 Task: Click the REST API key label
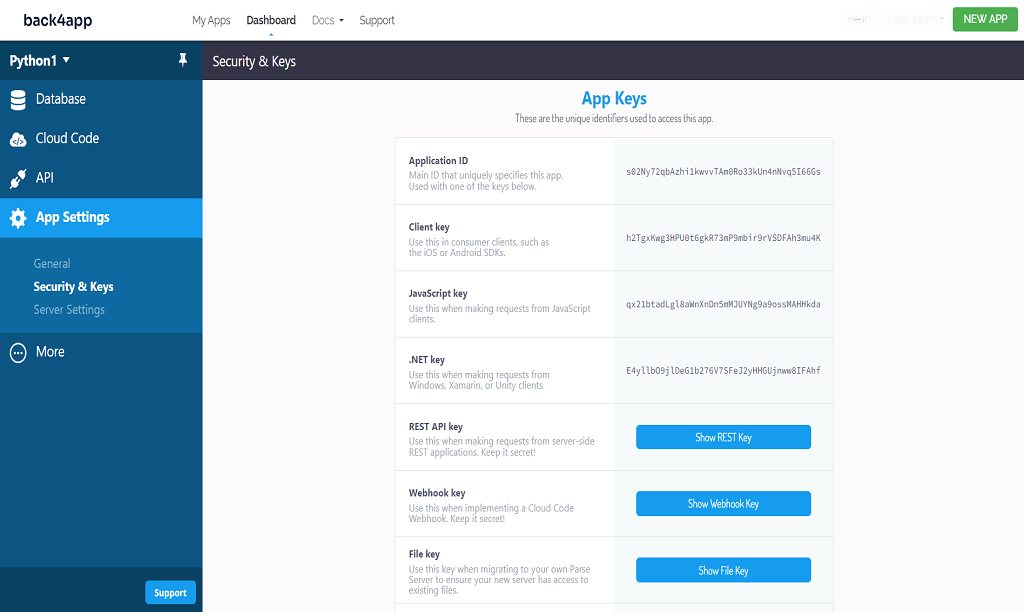coord(436,427)
